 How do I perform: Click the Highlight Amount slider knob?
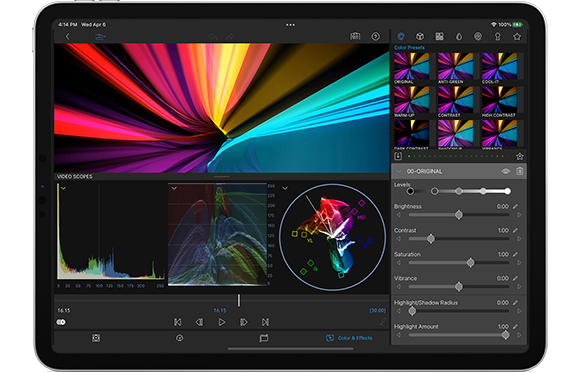505,335
